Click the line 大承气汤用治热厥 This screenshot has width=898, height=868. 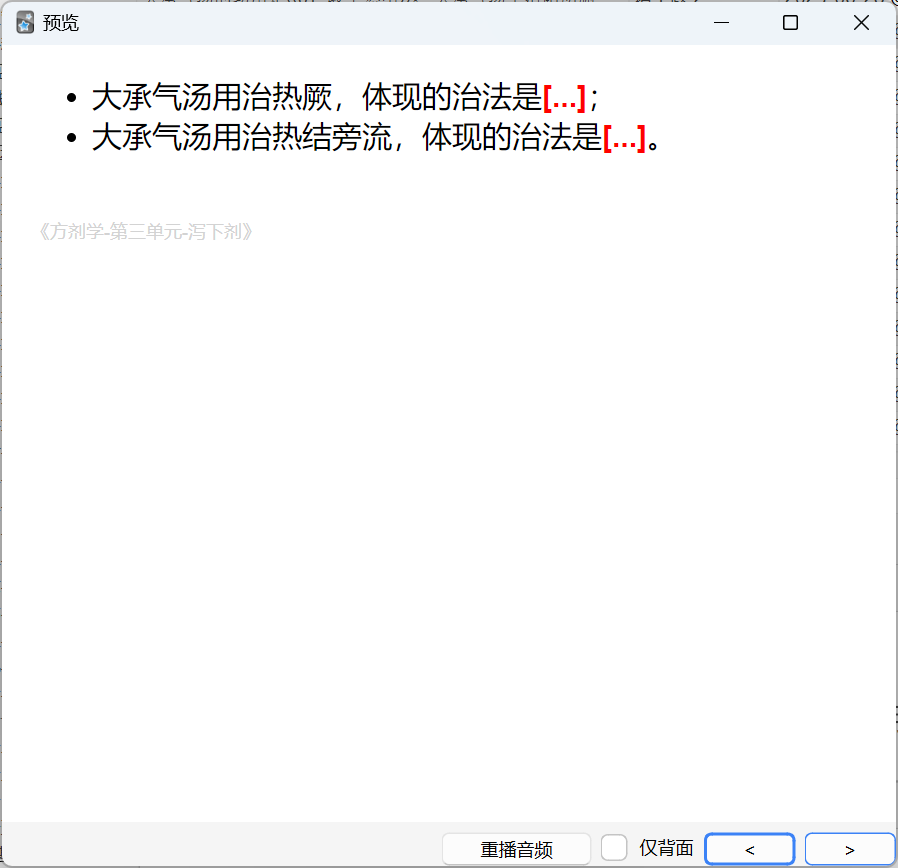pos(344,97)
